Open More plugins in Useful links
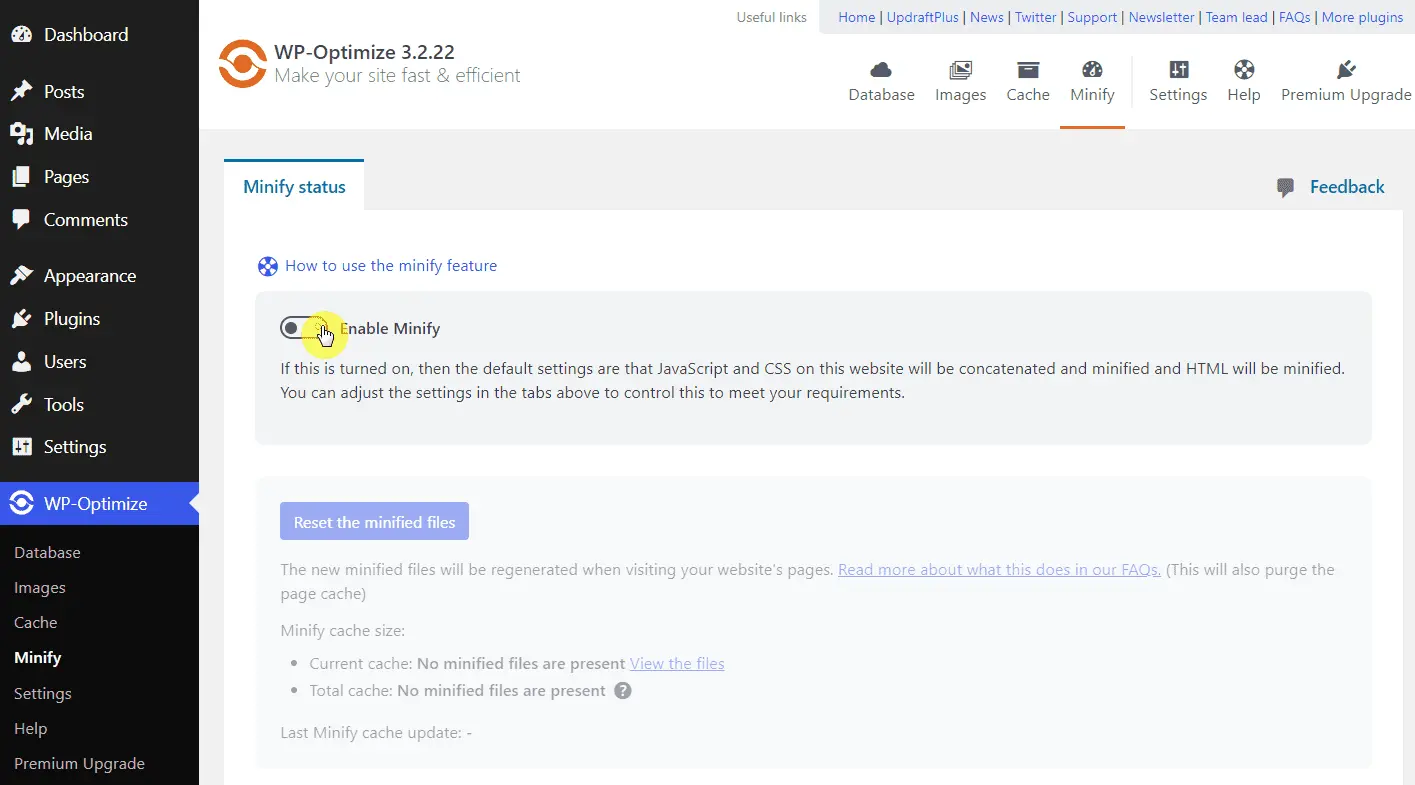Image resolution: width=1415 pixels, height=785 pixels. [1363, 17]
